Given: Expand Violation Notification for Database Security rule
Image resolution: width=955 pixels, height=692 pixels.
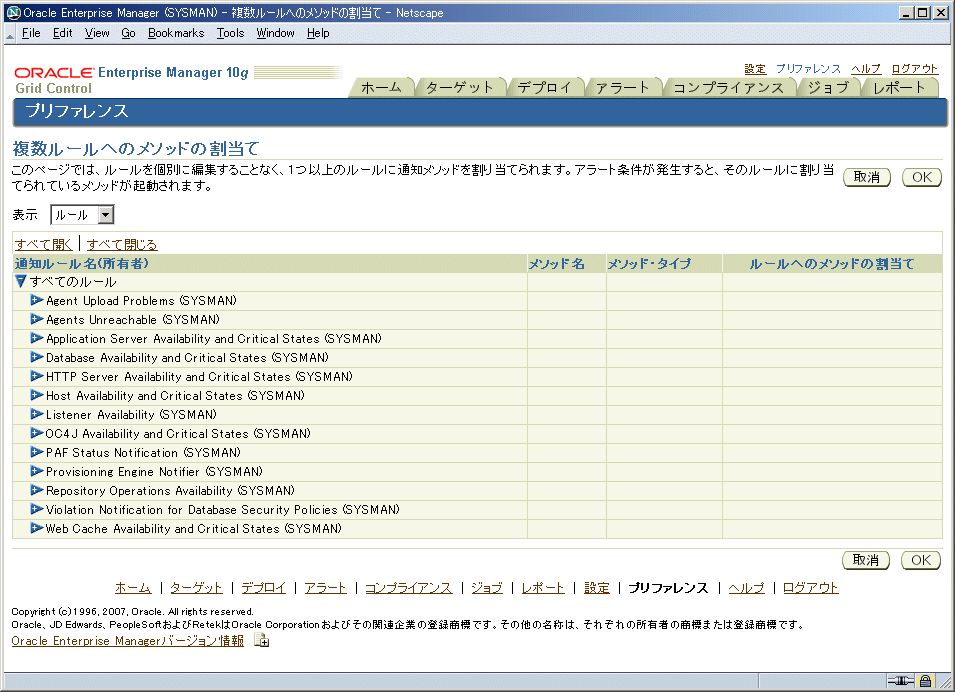Looking at the screenshot, I should coord(37,509).
